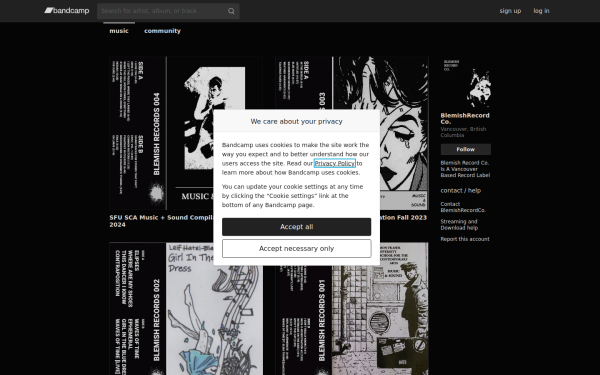Open the Compilation Fall 2023 title link
The image size is (600, 375).
tap(403, 217)
